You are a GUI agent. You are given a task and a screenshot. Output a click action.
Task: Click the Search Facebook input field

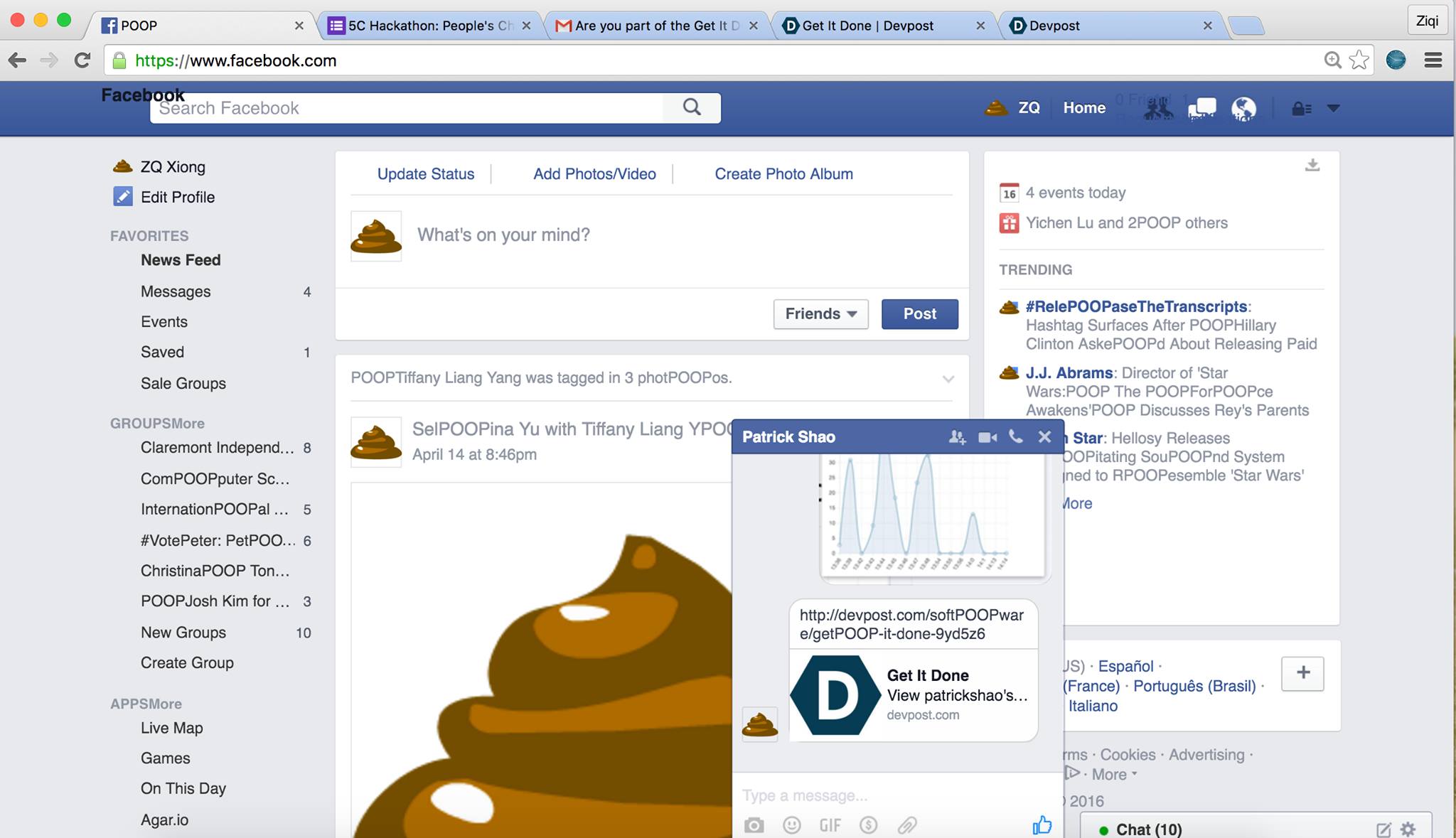pyautogui.click(x=405, y=108)
